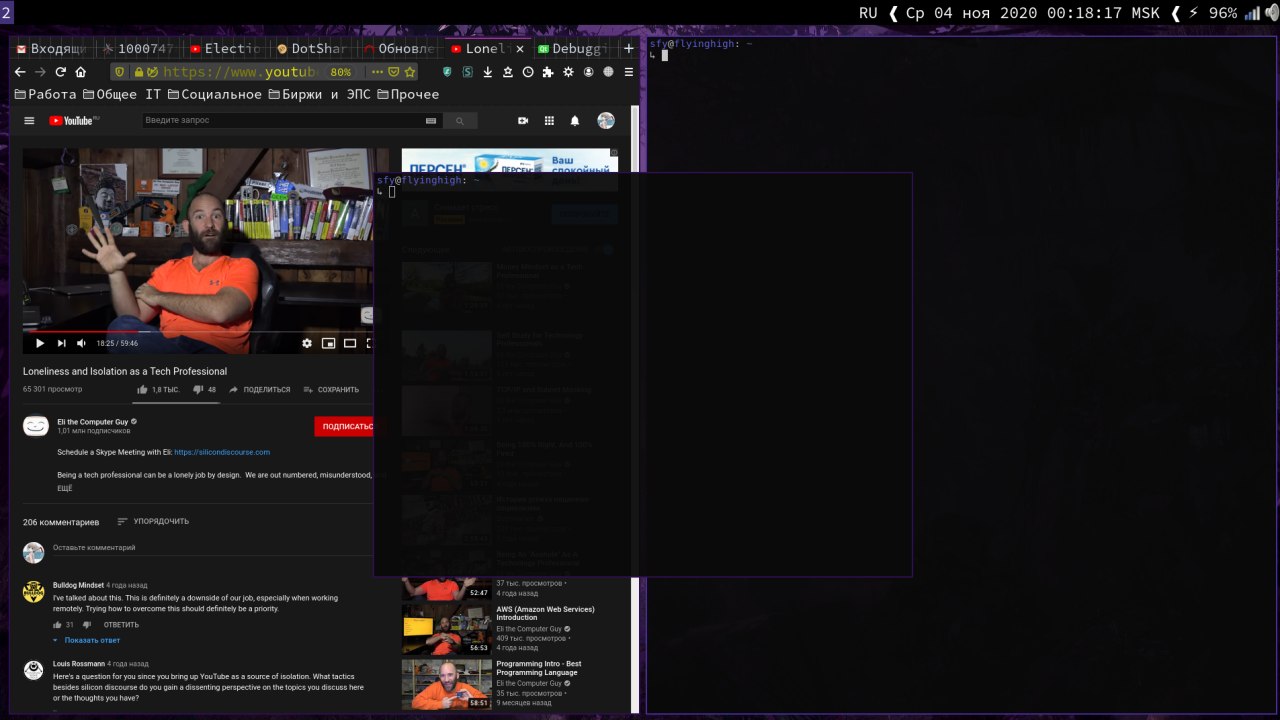Open the Programming Intro suggested video thumbnail

click(447, 683)
